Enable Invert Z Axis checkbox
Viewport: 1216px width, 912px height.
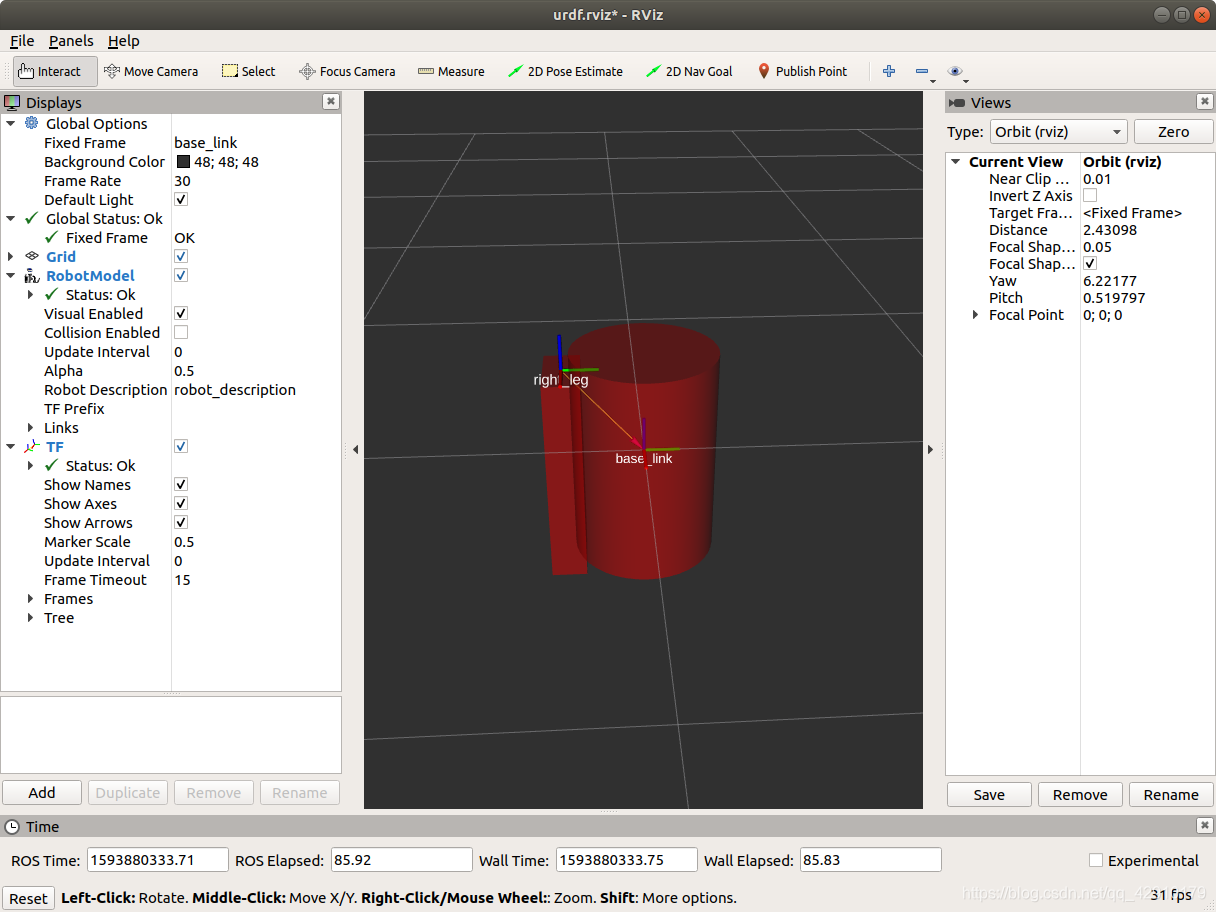tap(1090, 196)
